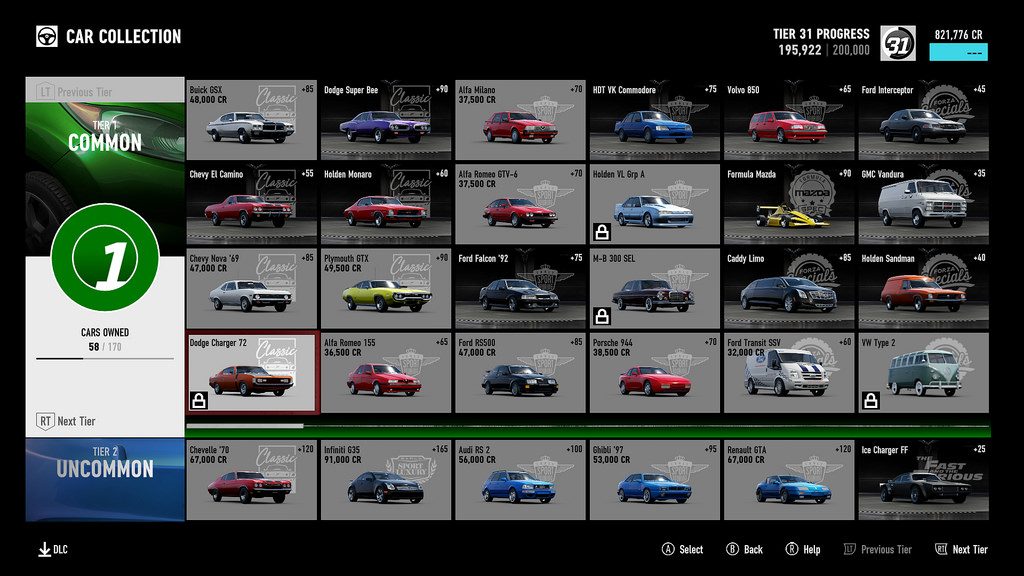Pick the Chevy Nova '69 tile
This screenshot has width=1024, height=576.
pos(251,289)
